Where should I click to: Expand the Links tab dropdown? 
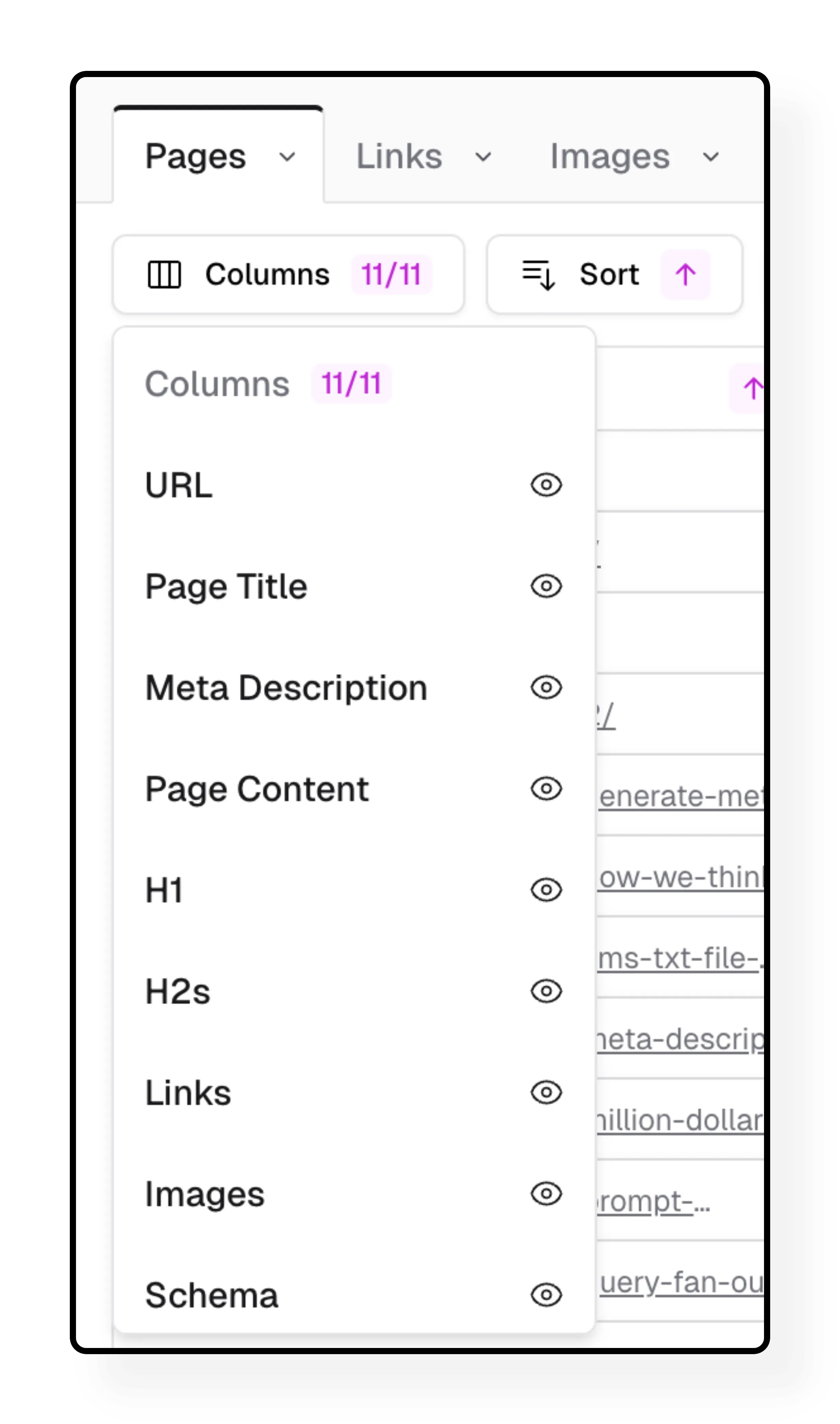484,157
